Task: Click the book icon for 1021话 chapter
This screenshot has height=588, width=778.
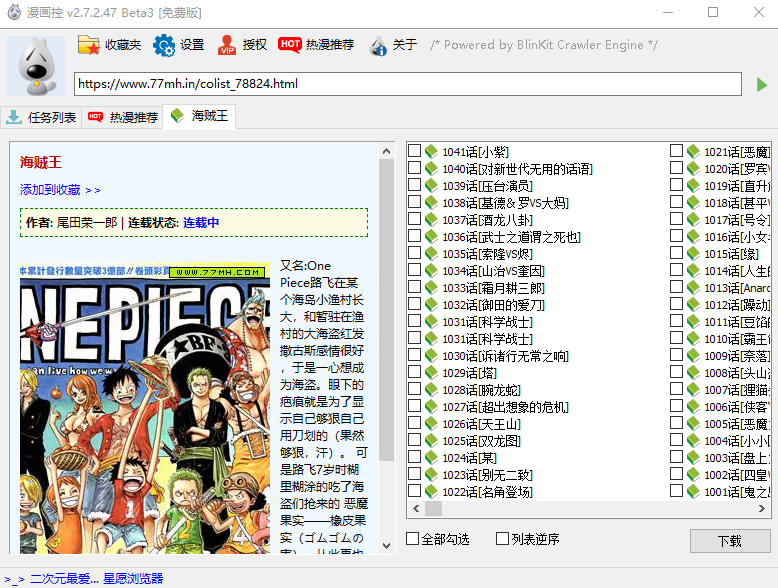Action: pyautogui.click(x=693, y=151)
